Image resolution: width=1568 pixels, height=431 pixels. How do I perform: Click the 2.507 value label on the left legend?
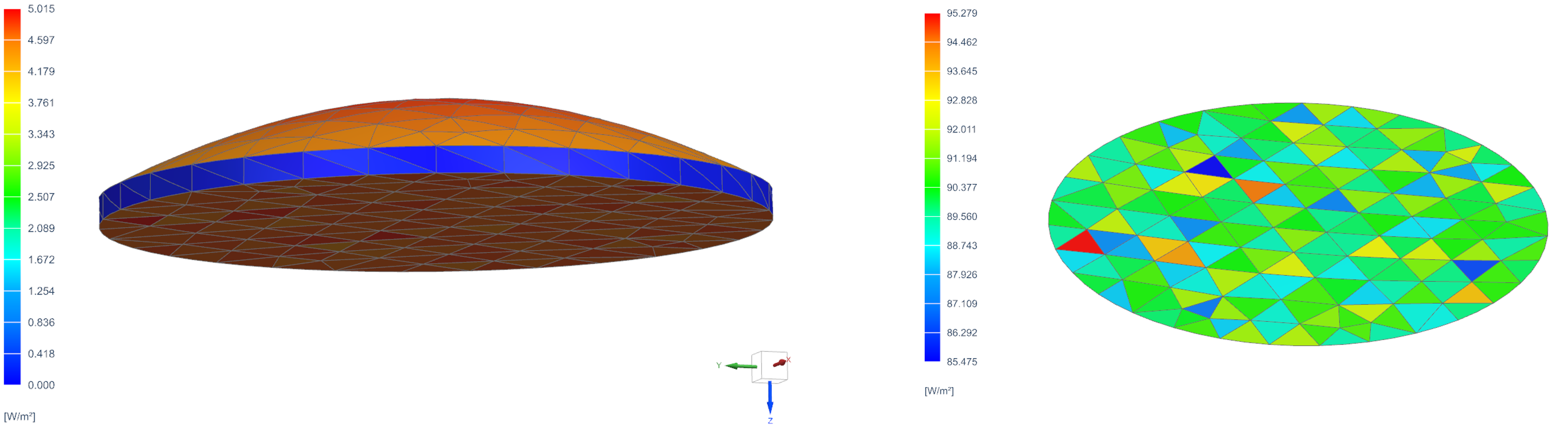[x=41, y=197]
